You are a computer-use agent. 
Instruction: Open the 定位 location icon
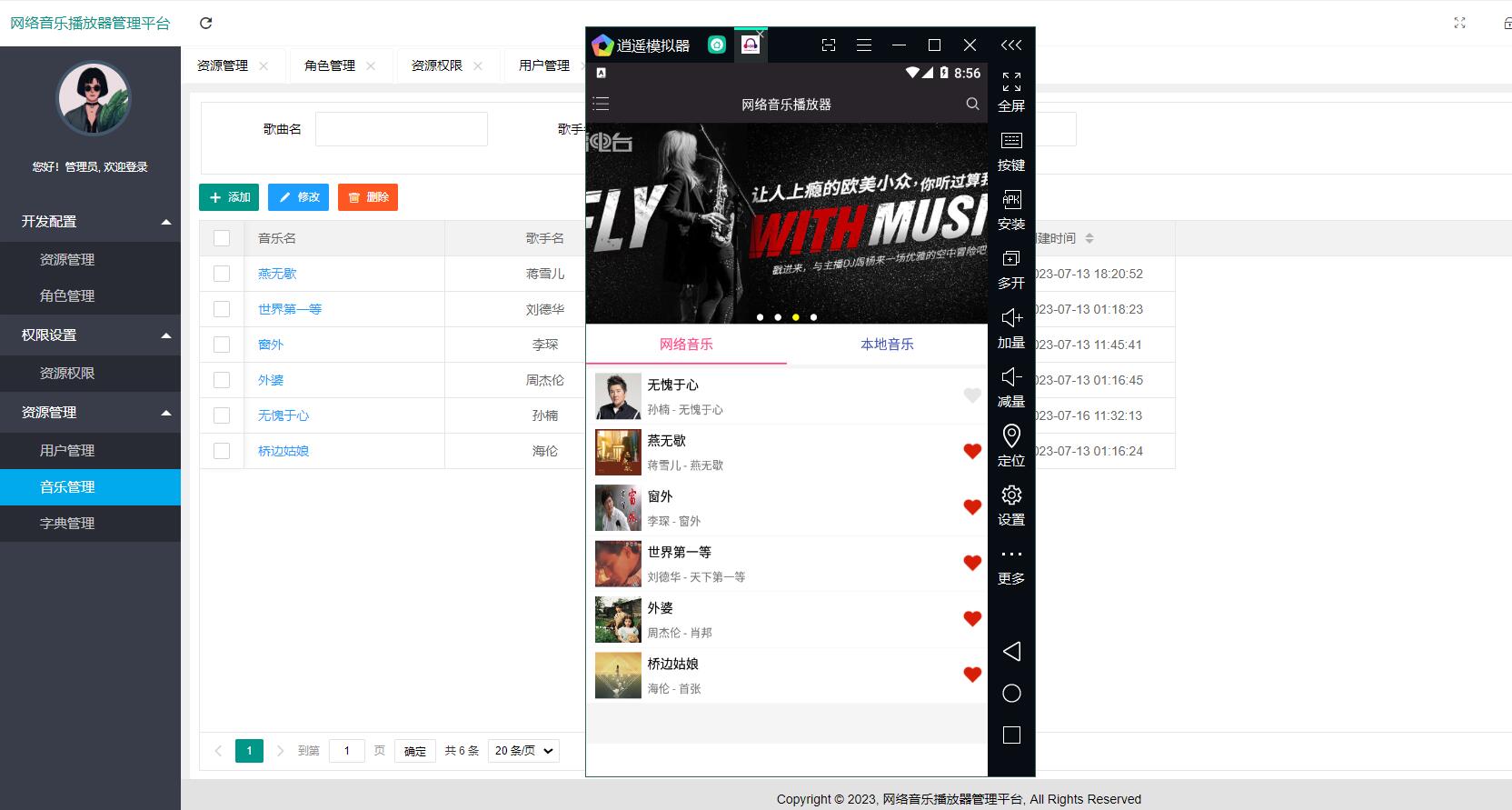[x=1011, y=436]
